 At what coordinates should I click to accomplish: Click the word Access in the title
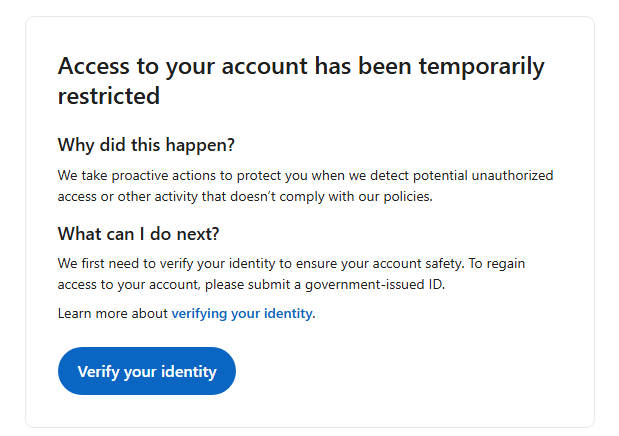[94, 66]
